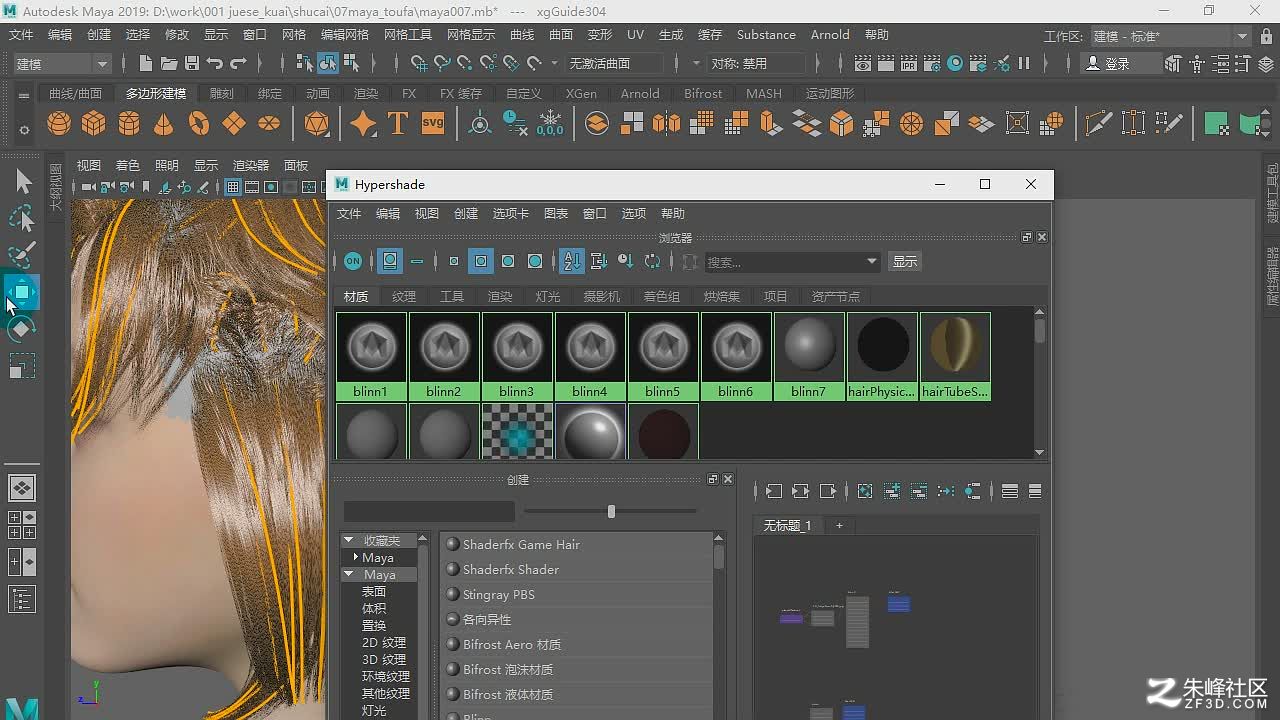
Task: Click the Hypershade search input field
Action: coord(784,261)
